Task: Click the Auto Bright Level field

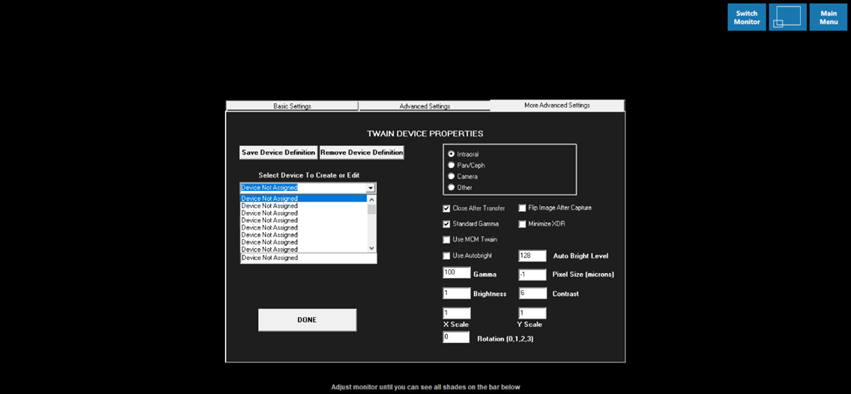Action: coord(532,256)
